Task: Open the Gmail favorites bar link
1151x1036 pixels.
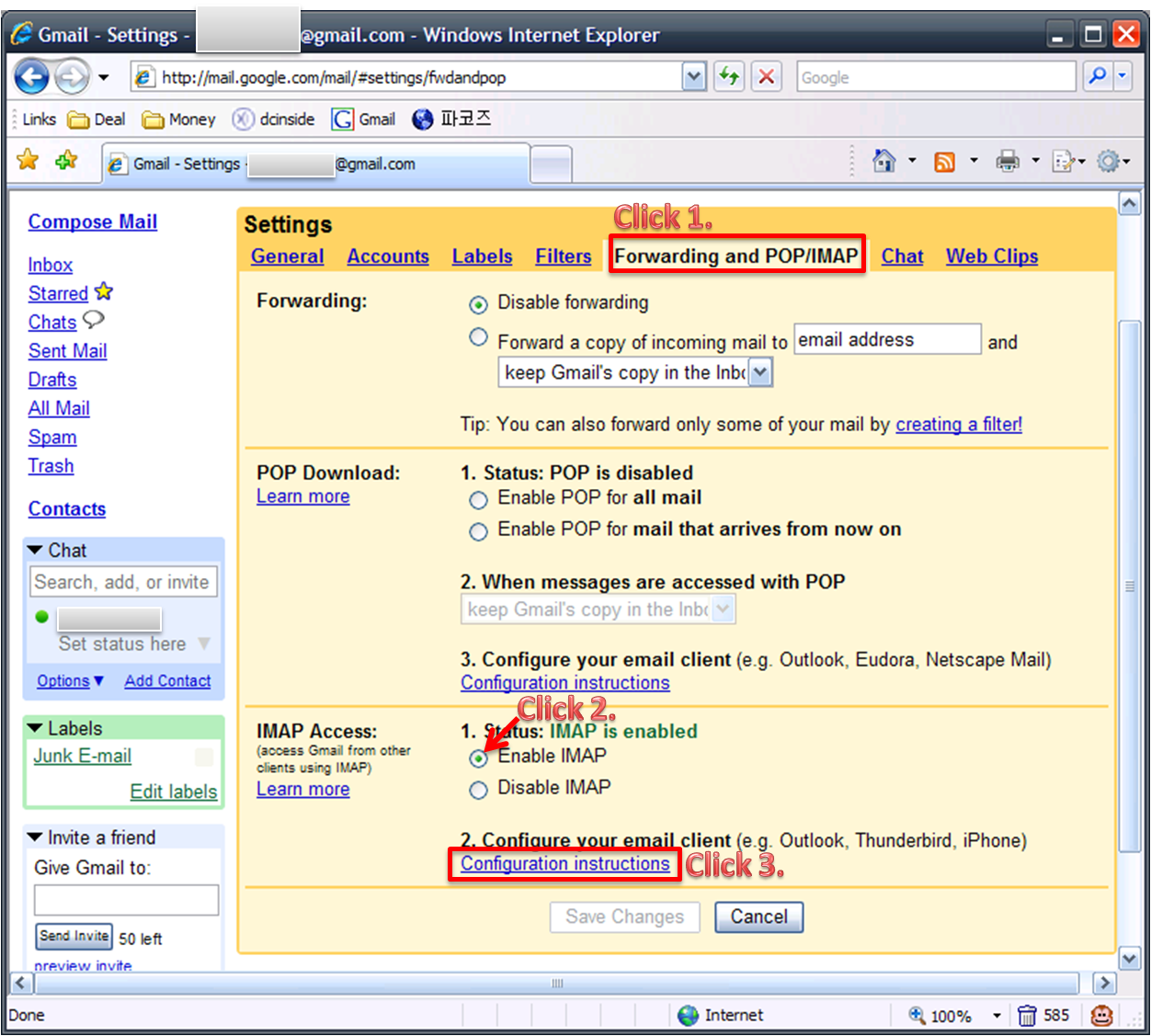Action: [364, 120]
